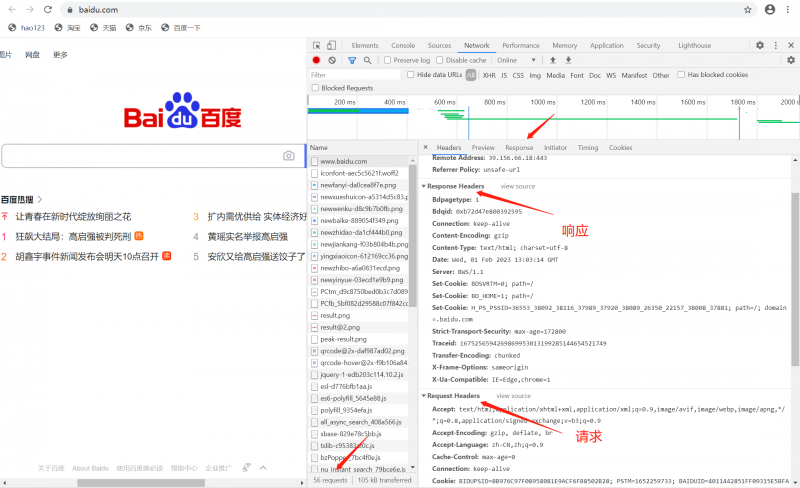Filter requests by XHR type

[x=489, y=75]
